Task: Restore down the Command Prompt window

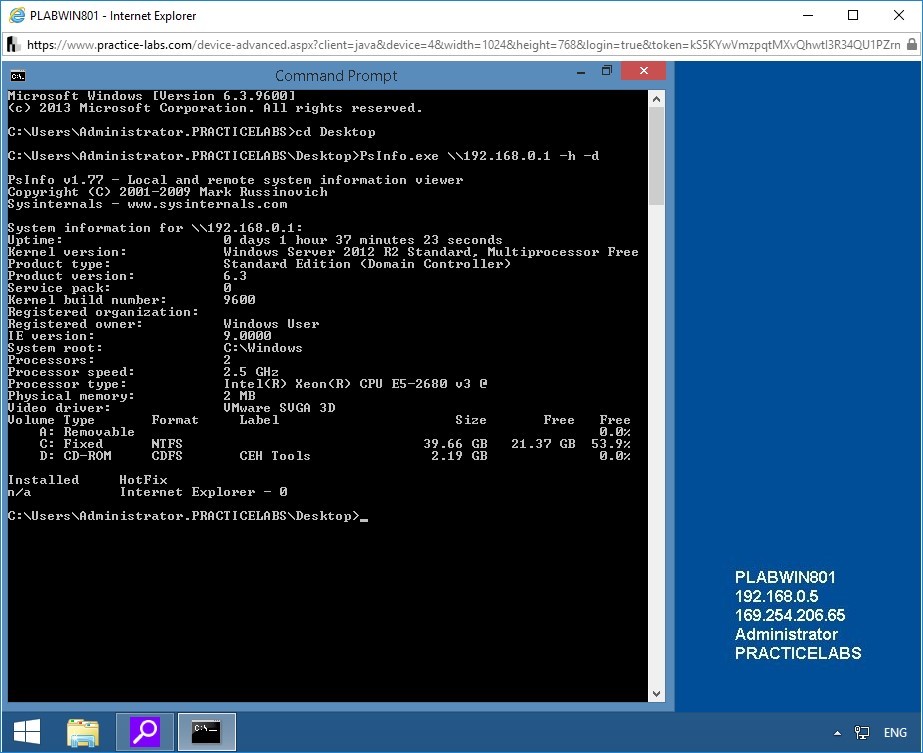Action: [606, 72]
